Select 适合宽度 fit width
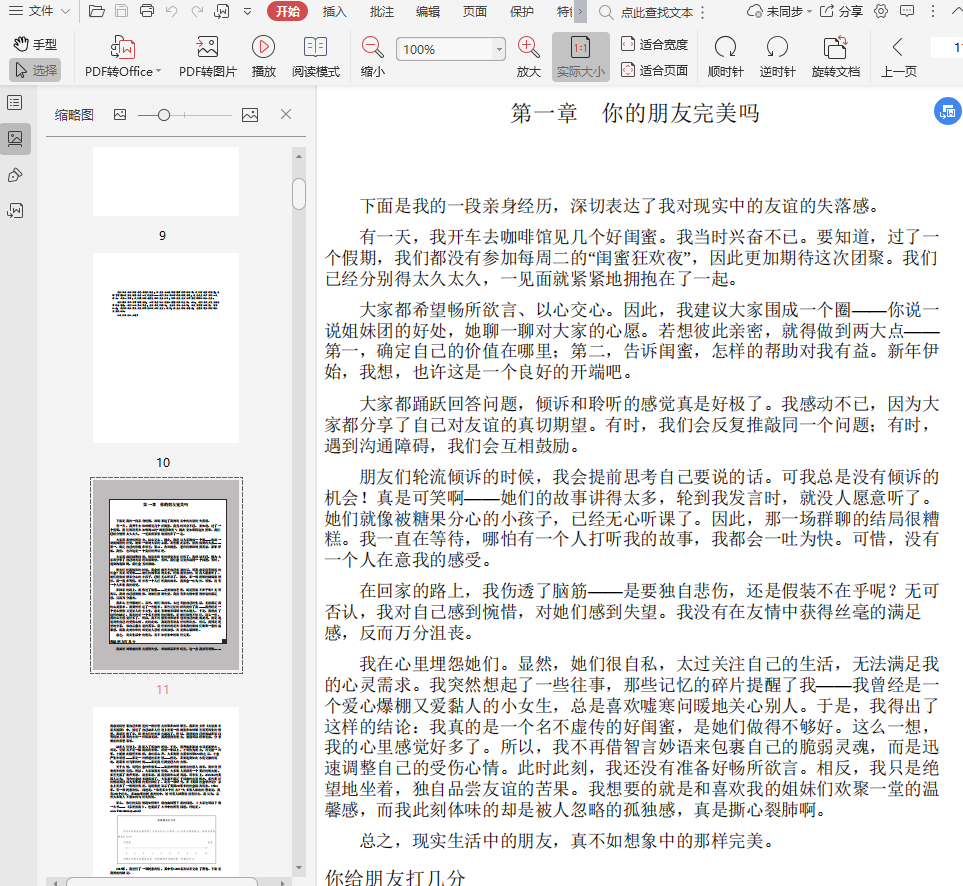Screen dimensions: 963x886 [654, 44]
